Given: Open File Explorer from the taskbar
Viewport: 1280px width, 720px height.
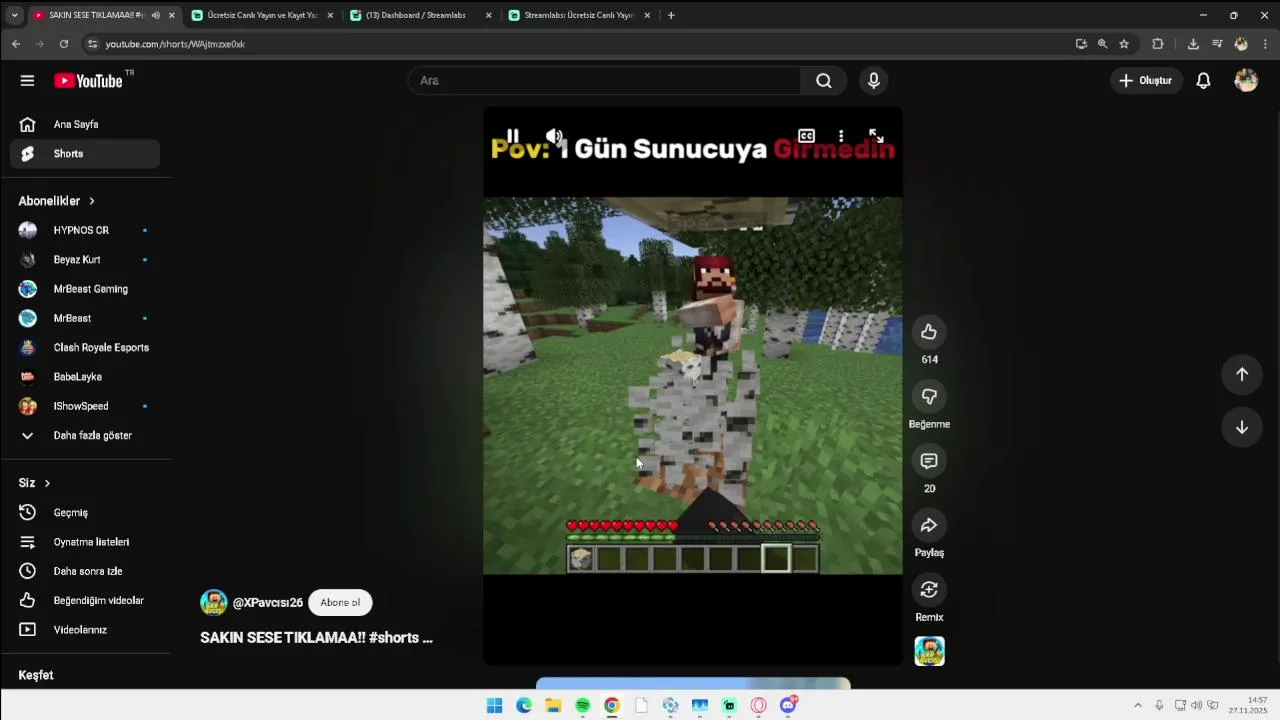Looking at the screenshot, I should tap(553, 706).
